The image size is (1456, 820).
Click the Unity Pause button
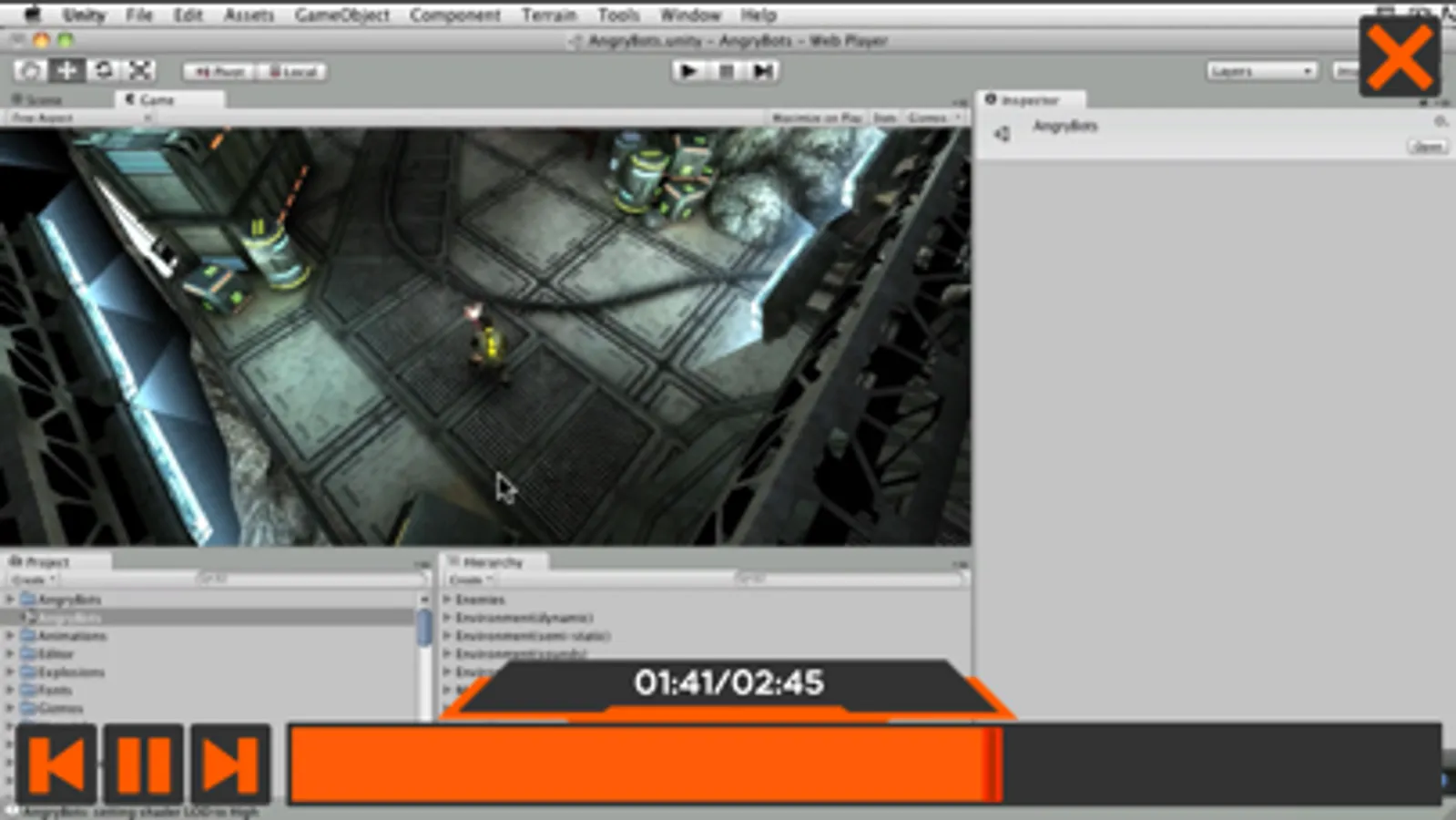click(726, 70)
